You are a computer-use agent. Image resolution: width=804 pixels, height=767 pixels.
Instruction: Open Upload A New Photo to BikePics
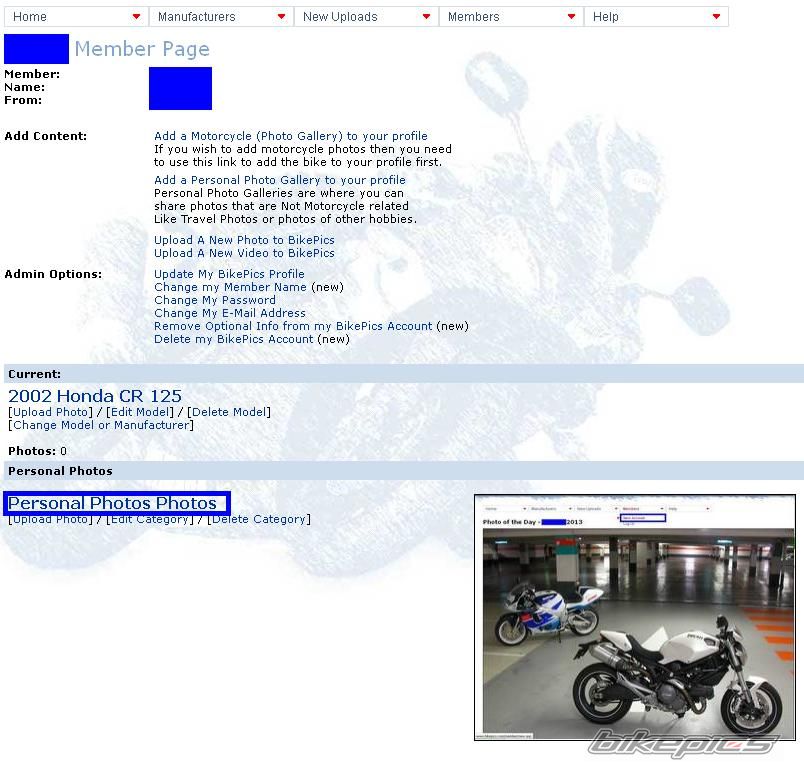(x=244, y=240)
